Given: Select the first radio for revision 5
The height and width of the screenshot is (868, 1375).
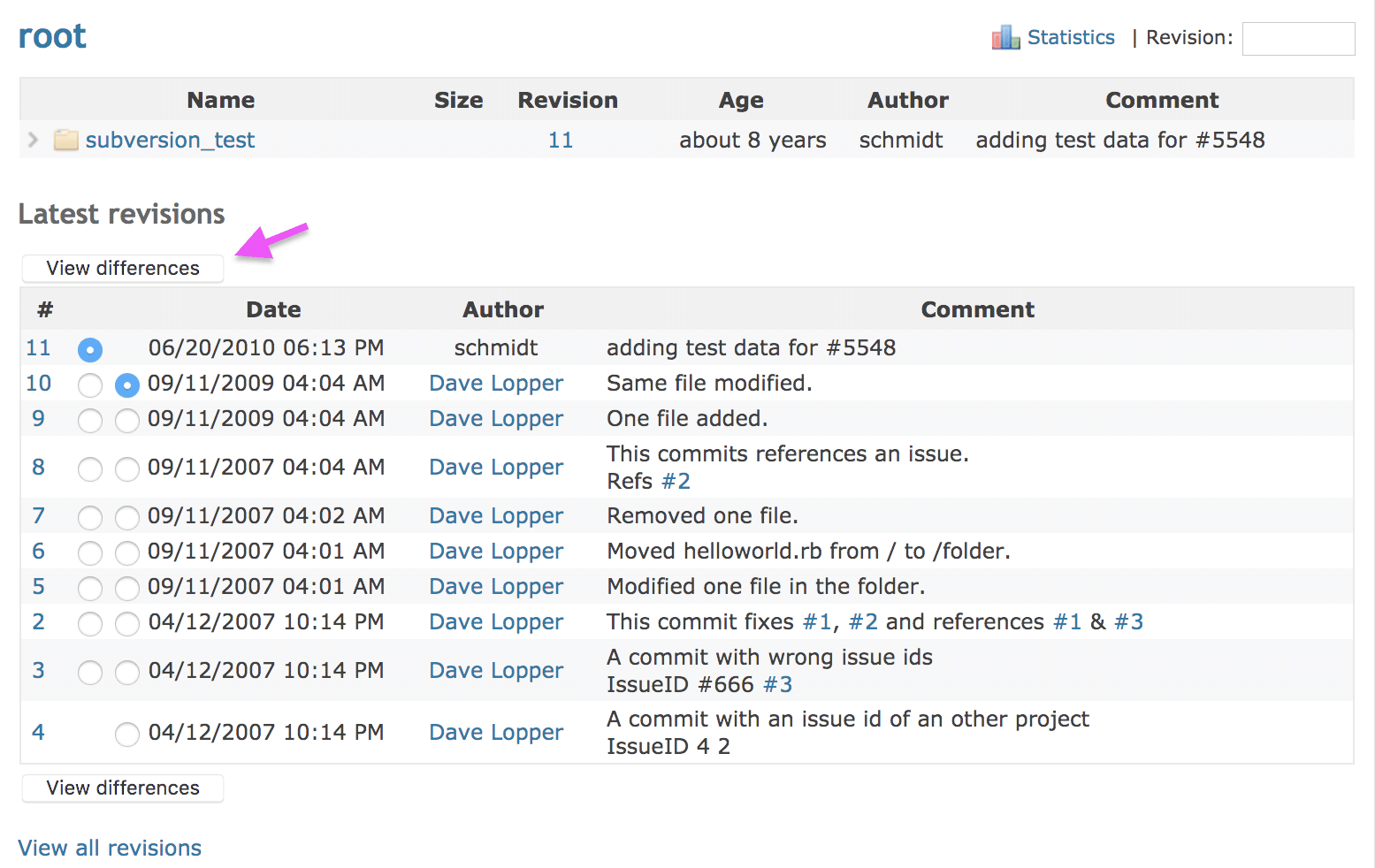Looking at the screenshot, I should pos(90,589).
